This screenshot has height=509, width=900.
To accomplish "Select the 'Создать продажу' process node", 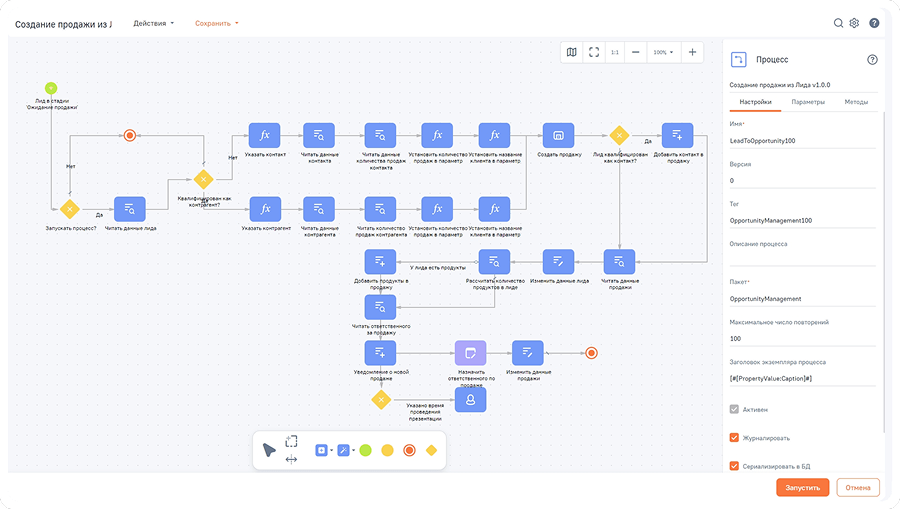I will (558, 135).
